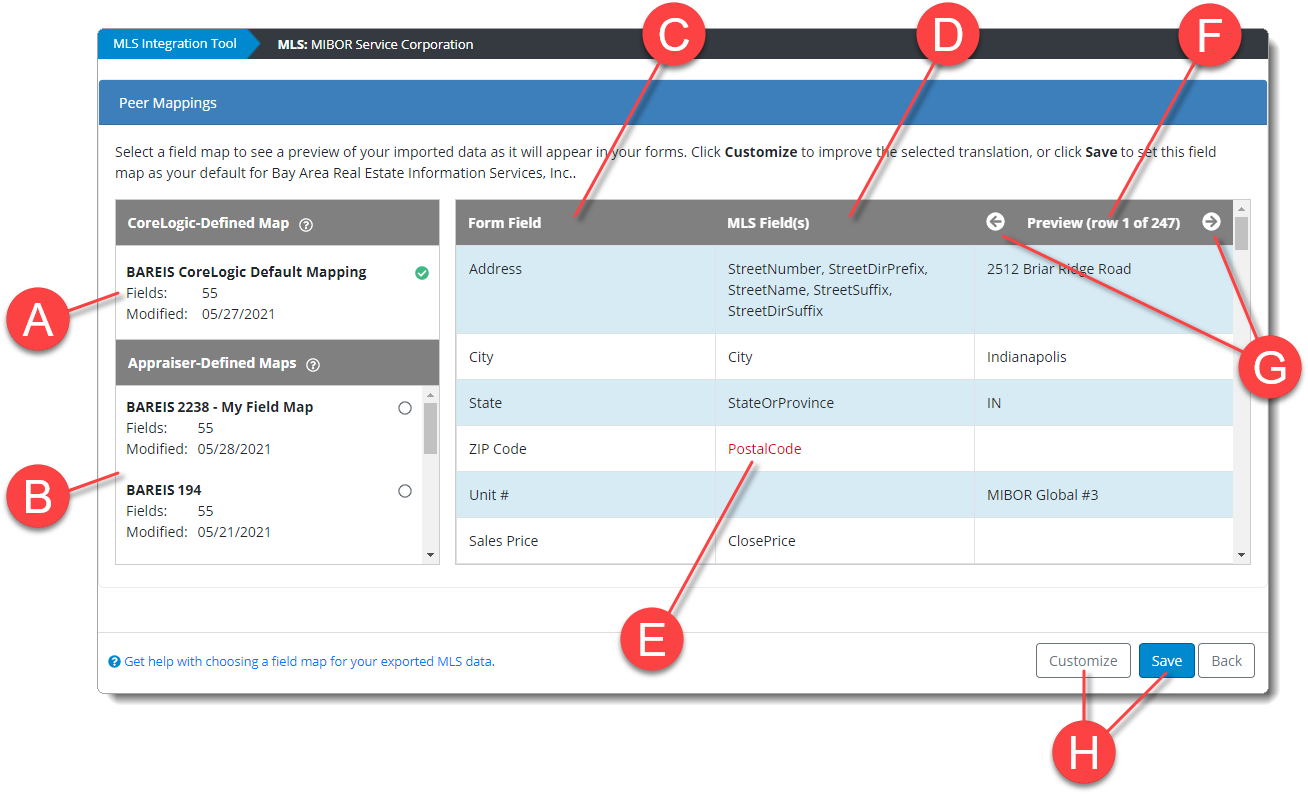Click green checkmark on BAREIS CoreLogic Default Mapping

point(422,273)
